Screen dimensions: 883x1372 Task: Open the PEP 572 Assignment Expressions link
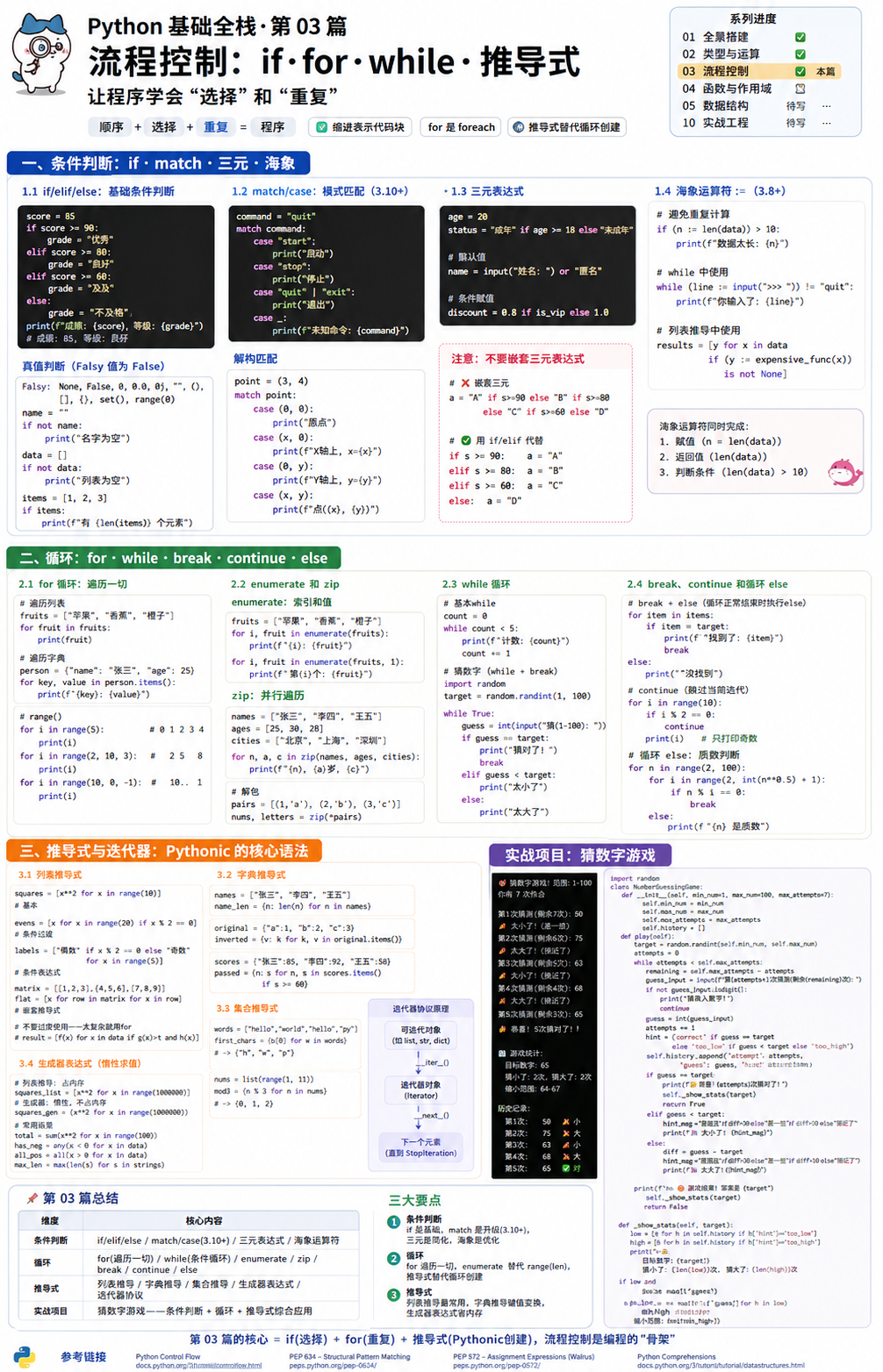pyautogui.click(x=523, y=1361)
